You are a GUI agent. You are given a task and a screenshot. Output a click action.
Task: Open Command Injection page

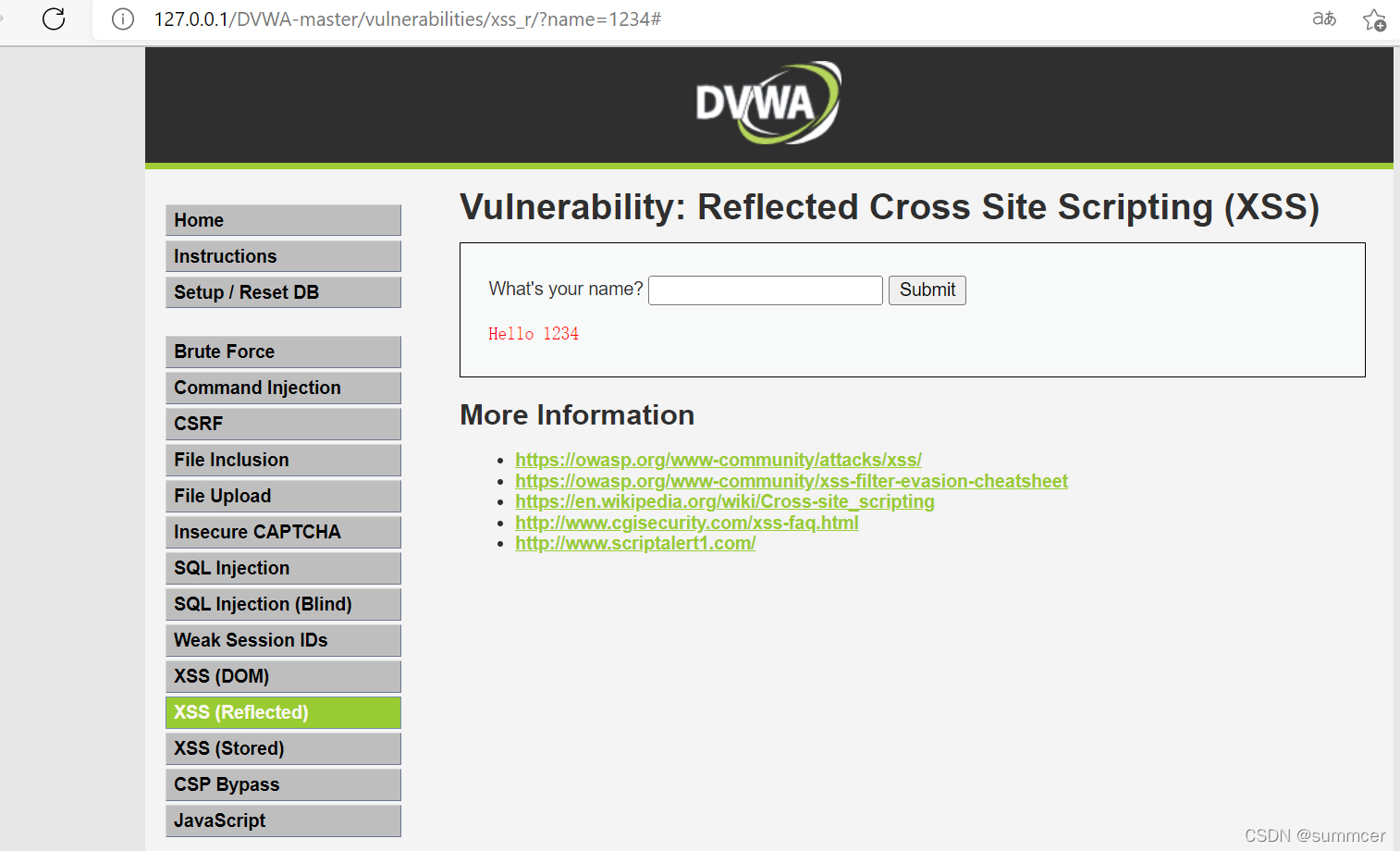[283, 388]
